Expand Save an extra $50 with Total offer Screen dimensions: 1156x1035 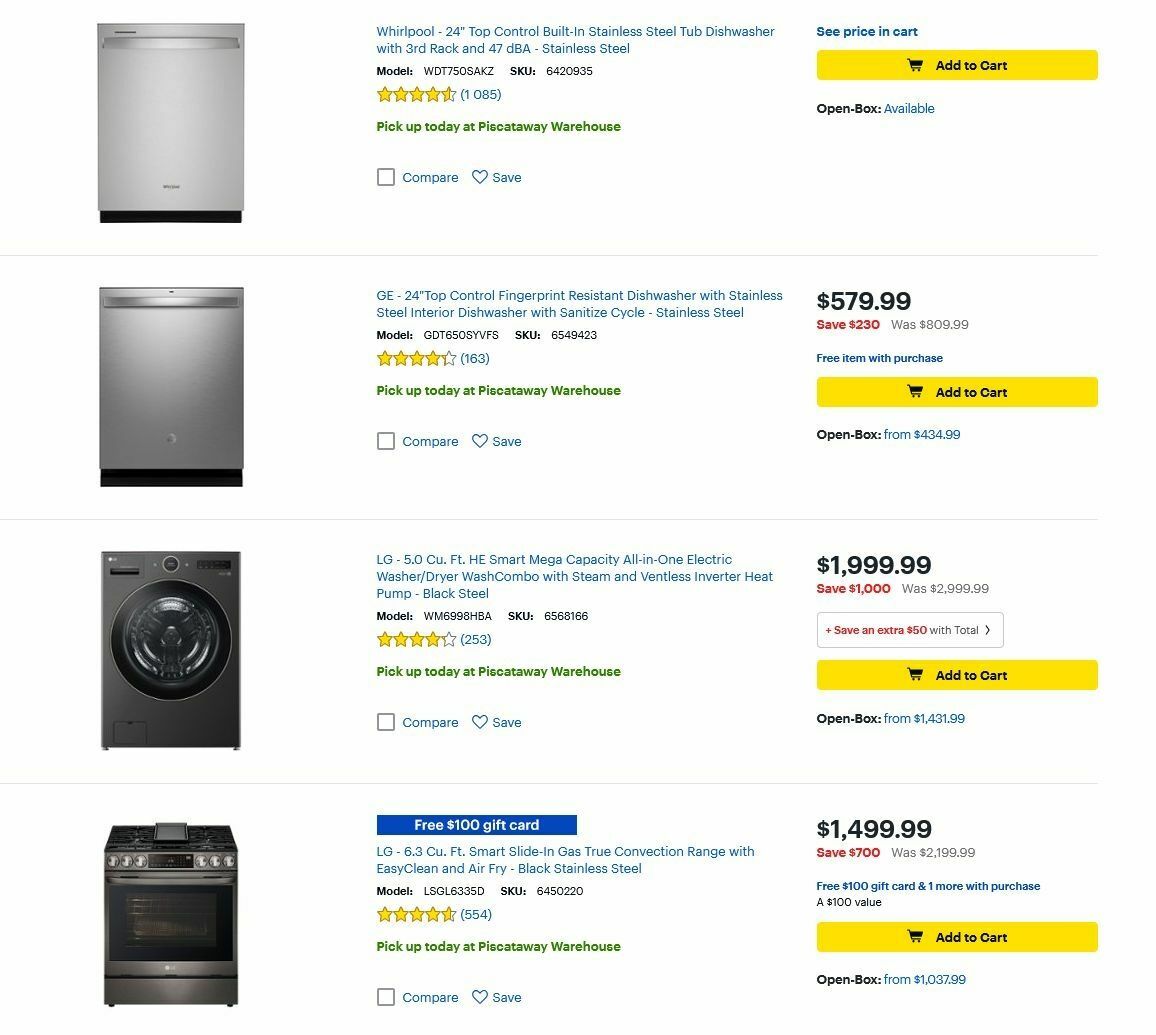(908, 630)
